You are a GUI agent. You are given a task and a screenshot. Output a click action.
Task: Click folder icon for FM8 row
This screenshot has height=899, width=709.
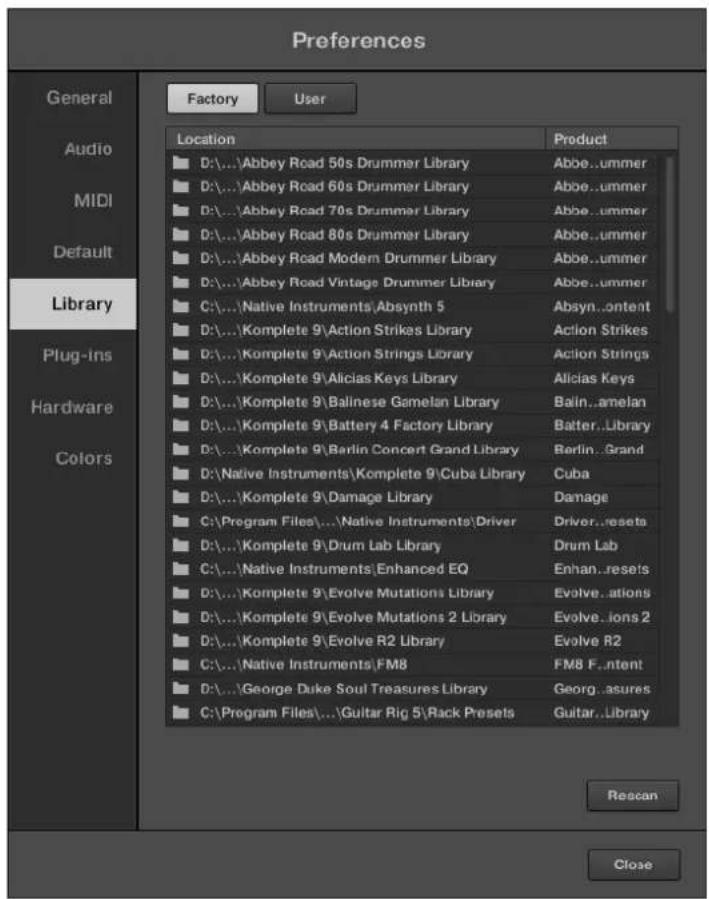pos(181,665)
